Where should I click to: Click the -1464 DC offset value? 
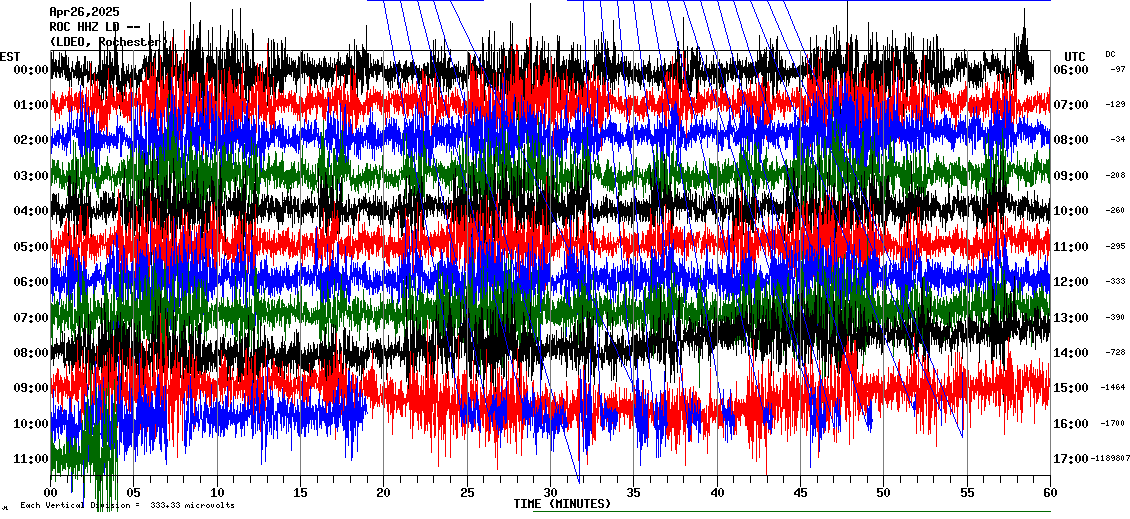pos(1113,388)
